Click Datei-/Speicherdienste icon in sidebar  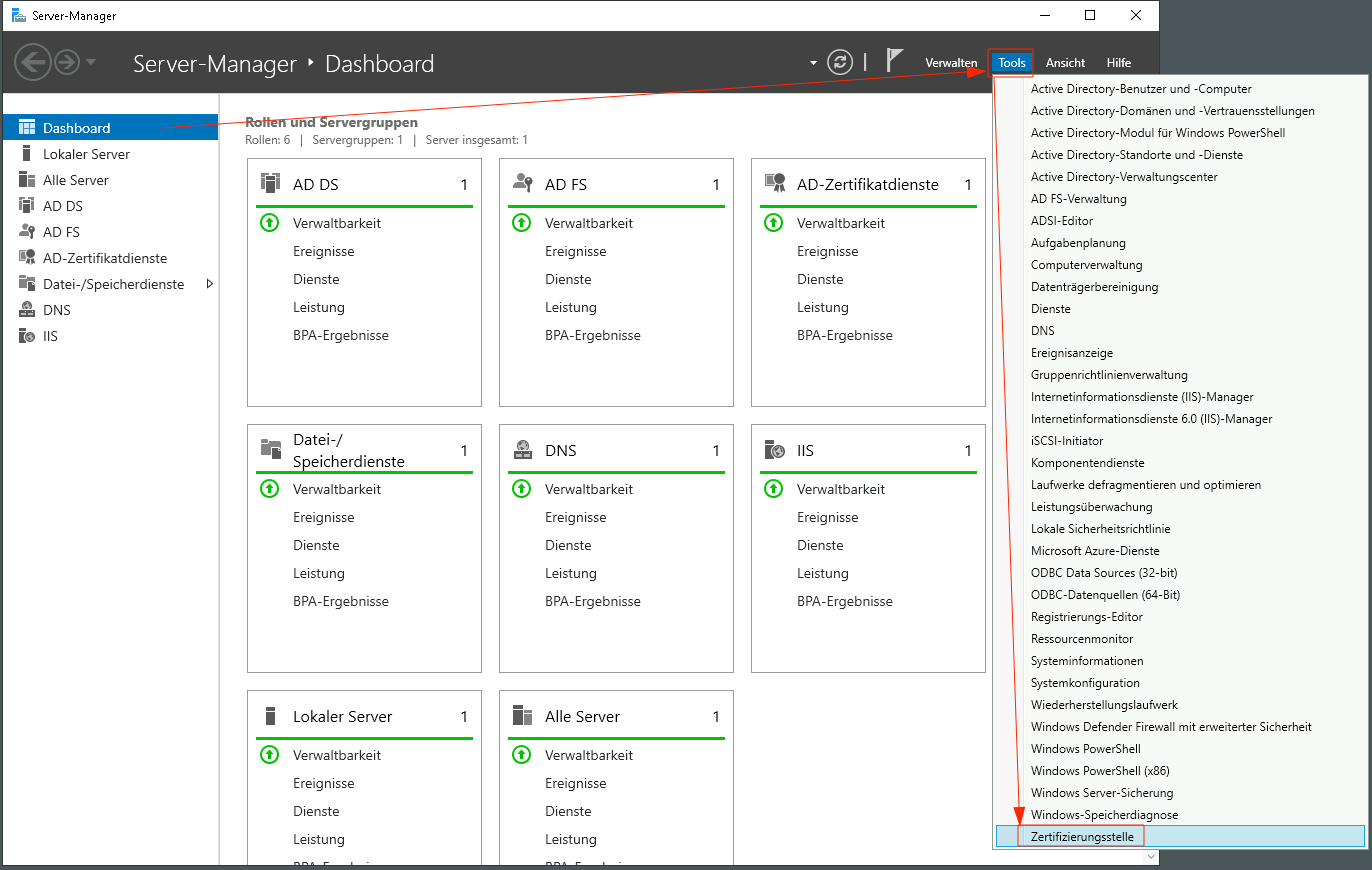[x=26, y=283]
